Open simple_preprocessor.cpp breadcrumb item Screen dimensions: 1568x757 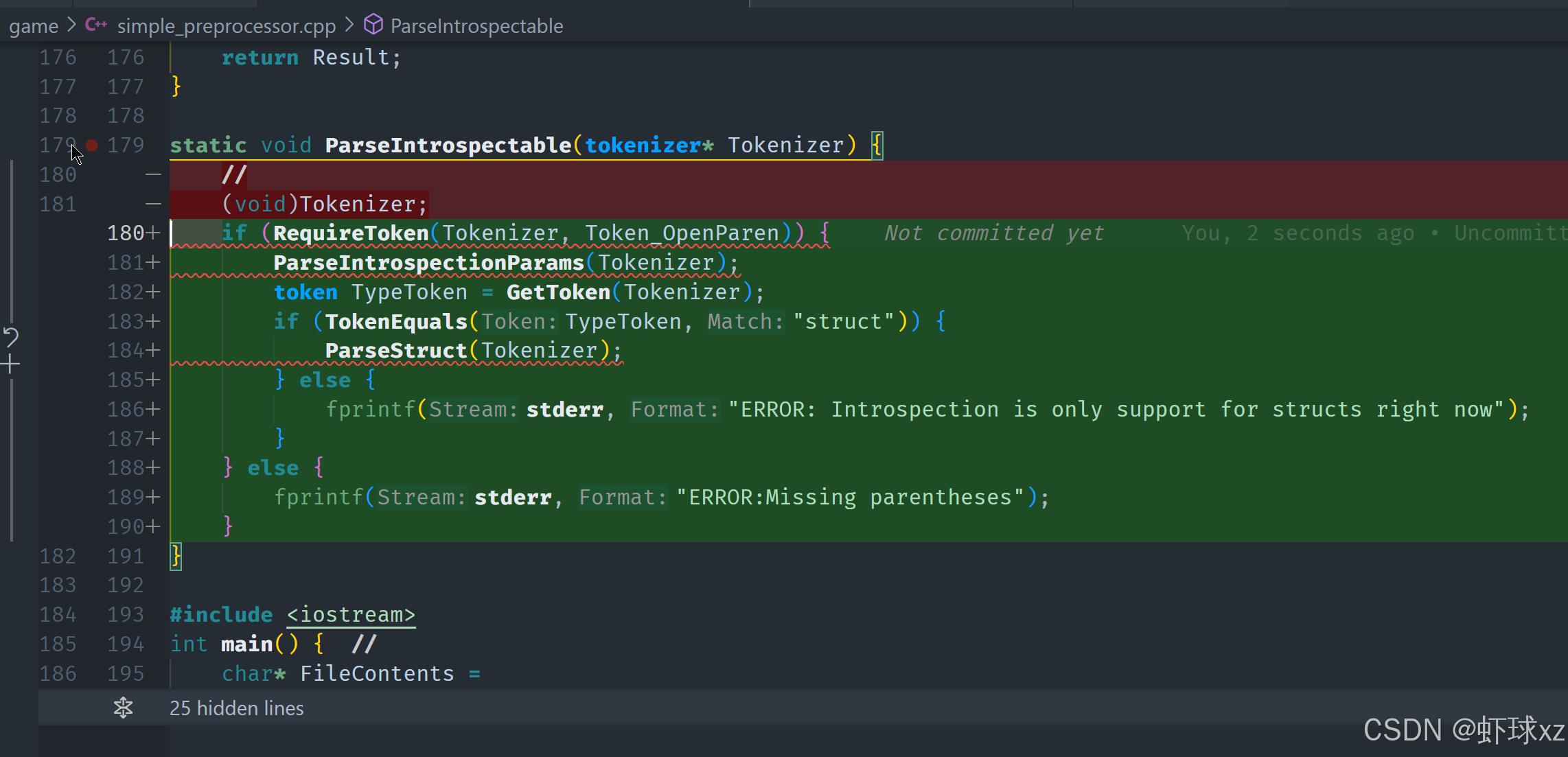[x=226, y=26]
